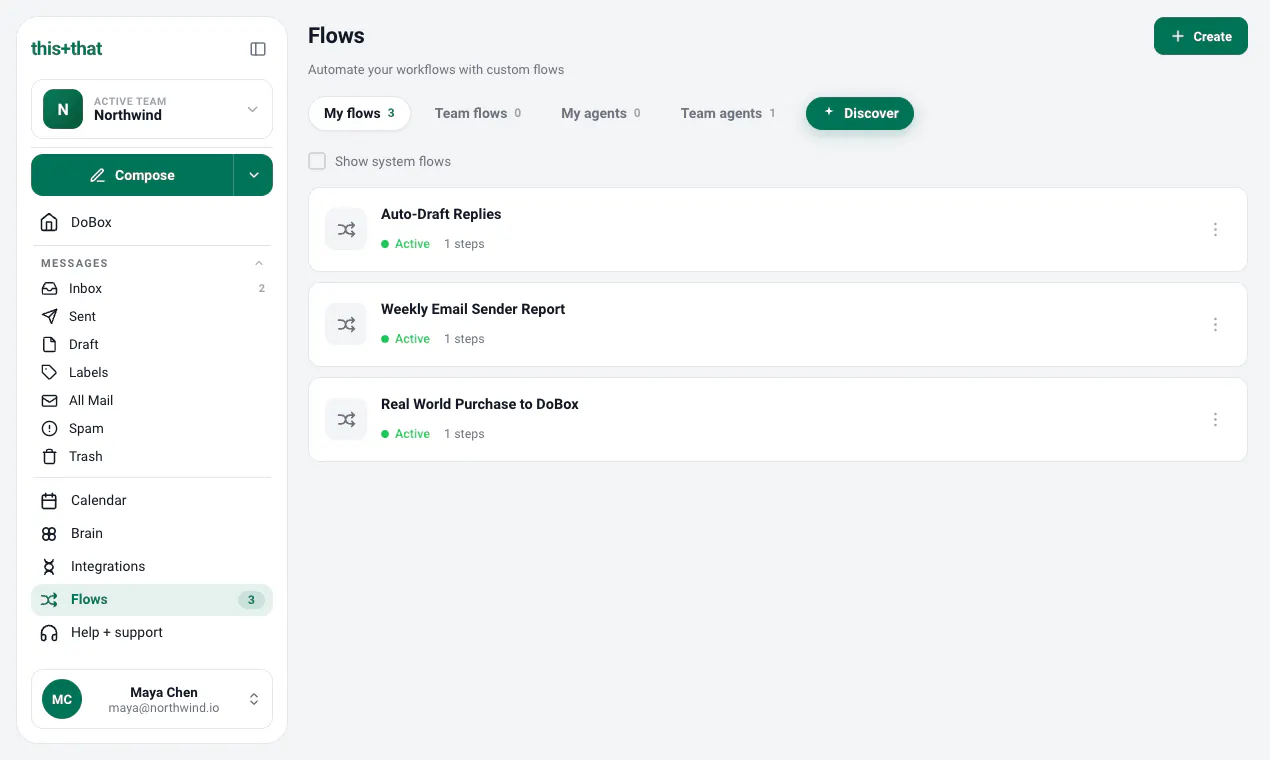Open the Labels tag icon
This screenshot has height=760, width=1270.
tap(49, 372)
